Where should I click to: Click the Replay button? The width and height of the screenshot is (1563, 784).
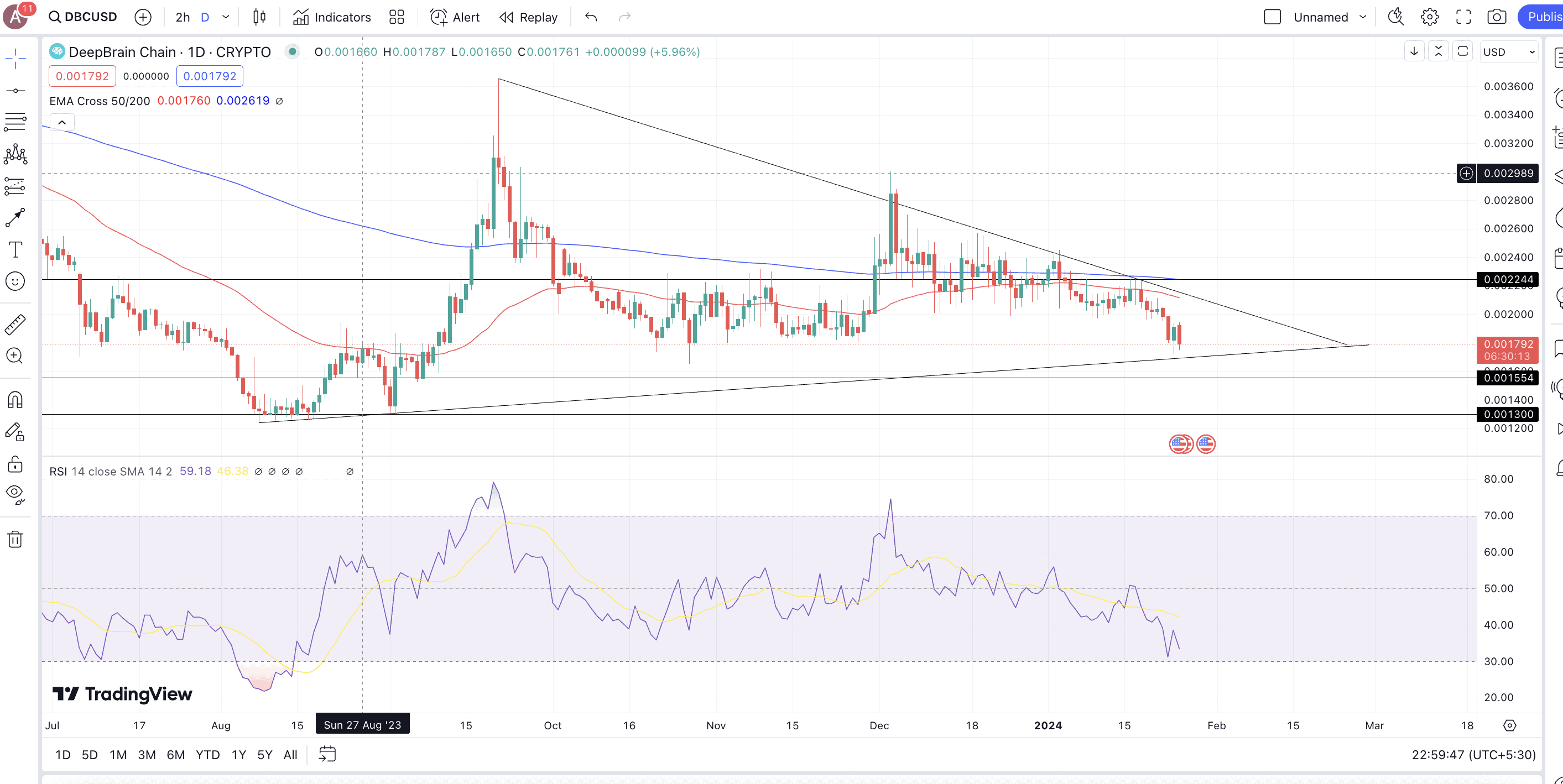[529, 17]
